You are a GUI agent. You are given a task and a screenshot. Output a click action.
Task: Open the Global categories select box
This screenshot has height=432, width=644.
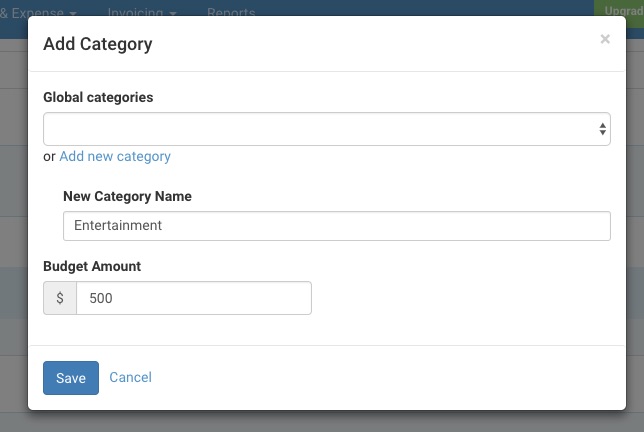[x=327, y=129]
